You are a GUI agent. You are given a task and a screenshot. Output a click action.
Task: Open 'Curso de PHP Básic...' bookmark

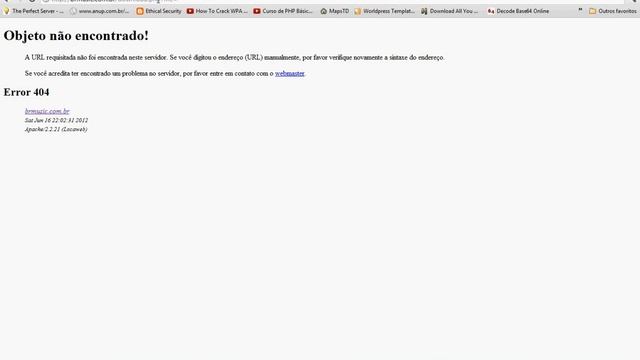coord(283,11)
